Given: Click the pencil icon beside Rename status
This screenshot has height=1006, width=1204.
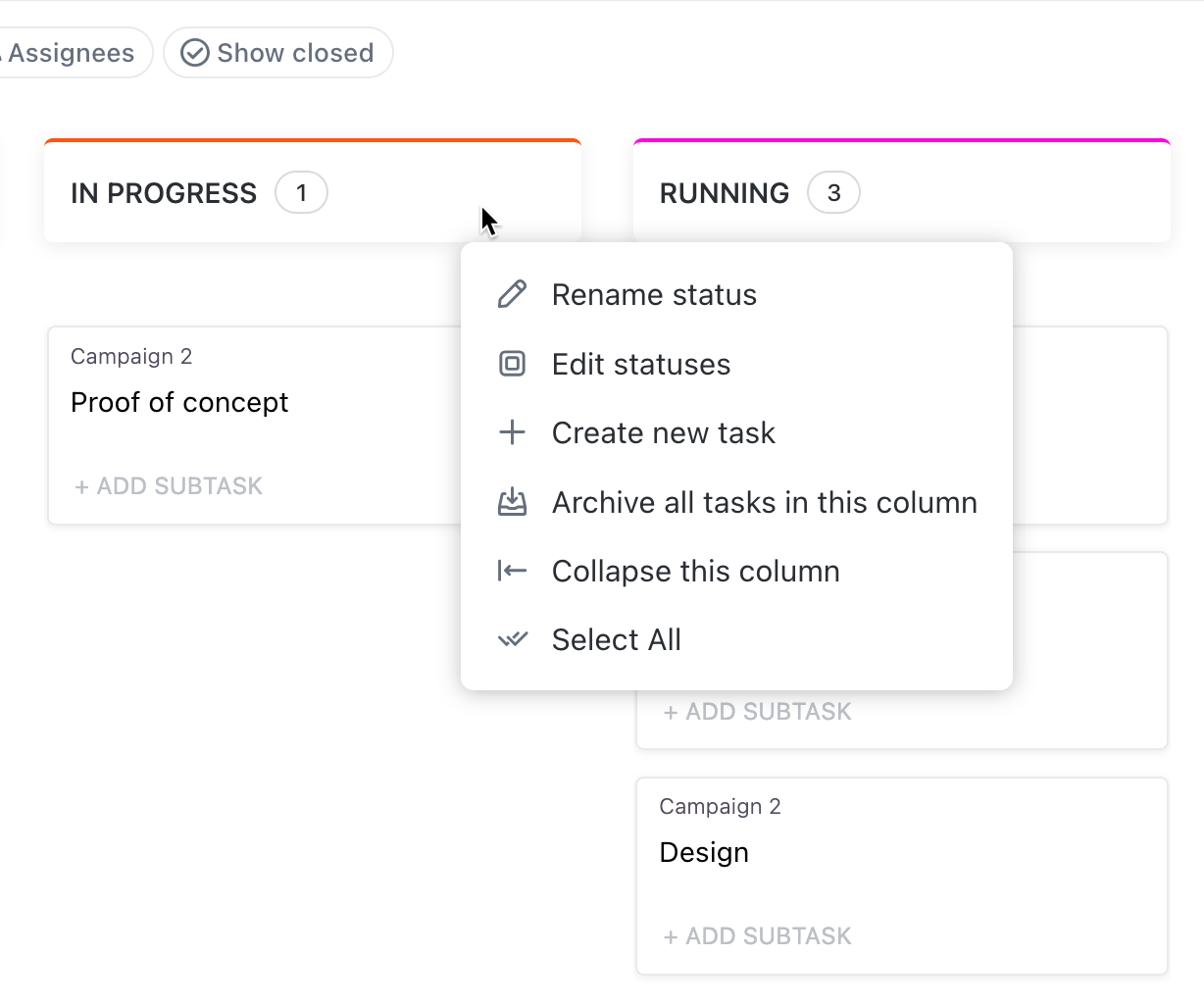Looking at the screenshot, I should 512,294.
